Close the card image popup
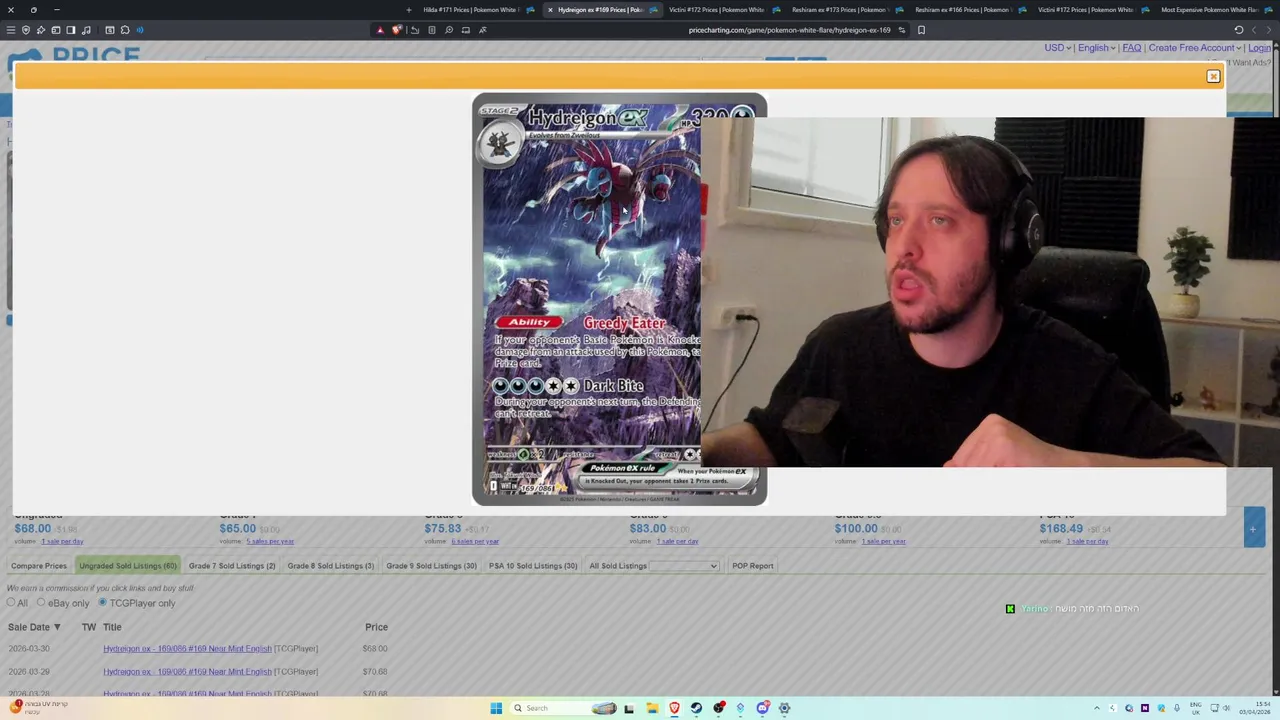This screenshot has width=1280, height=720. click(1213, 76)
